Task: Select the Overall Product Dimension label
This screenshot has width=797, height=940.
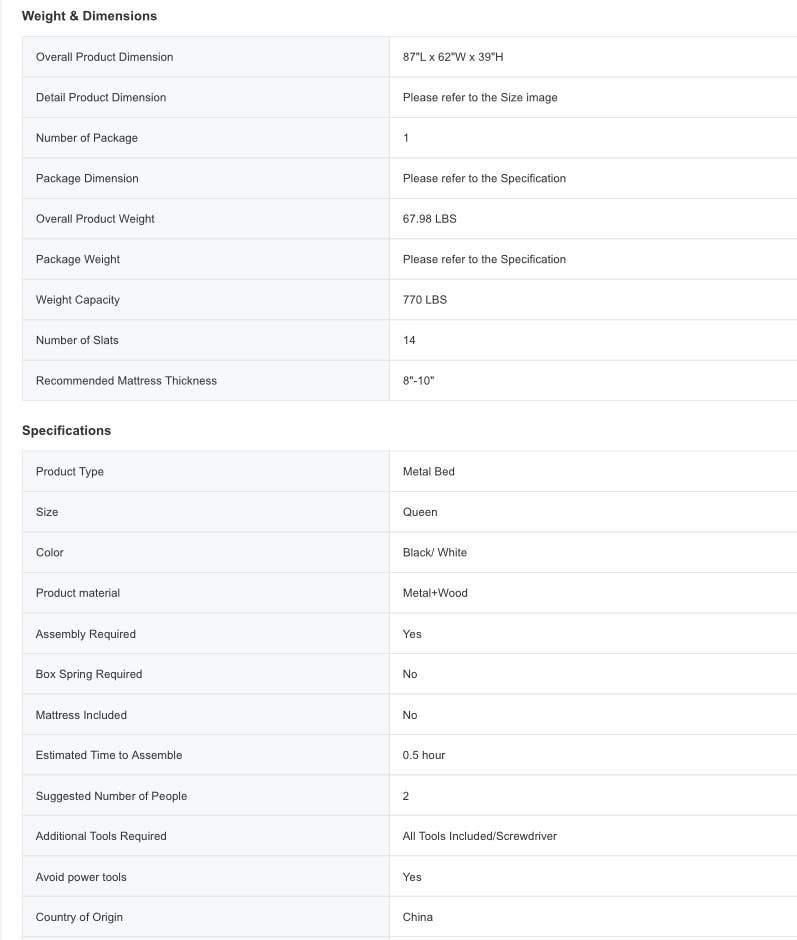Action: point(104,57)
